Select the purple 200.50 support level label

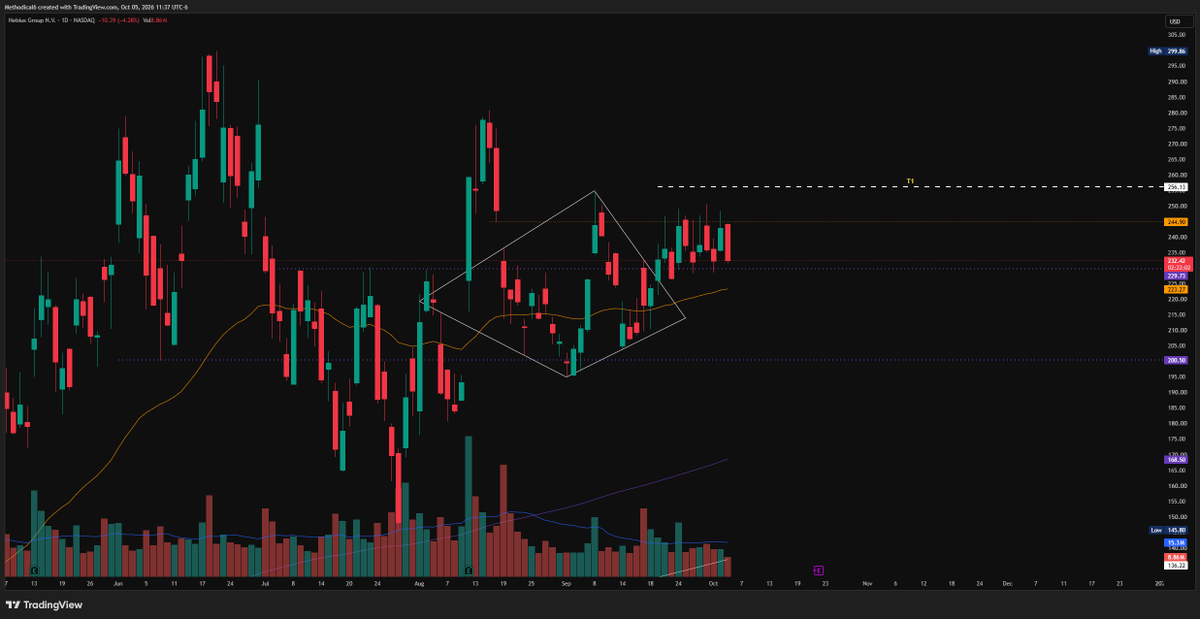(1176, 360)
